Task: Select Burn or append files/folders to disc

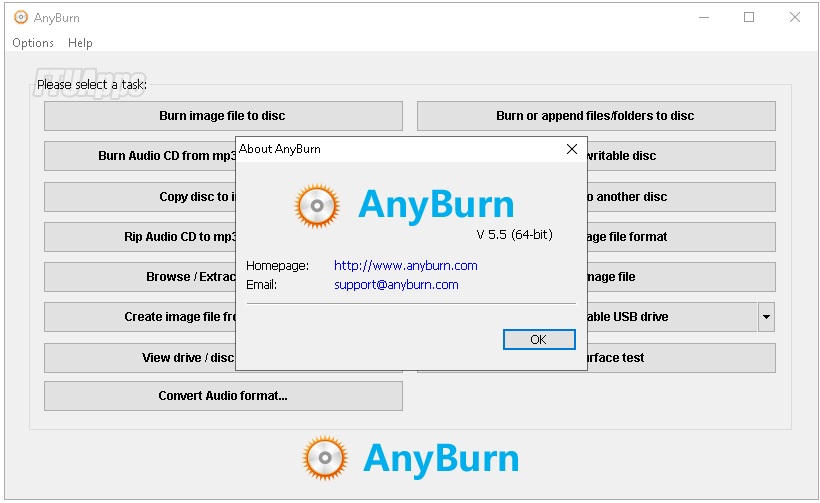Action: tap(595, 116)
